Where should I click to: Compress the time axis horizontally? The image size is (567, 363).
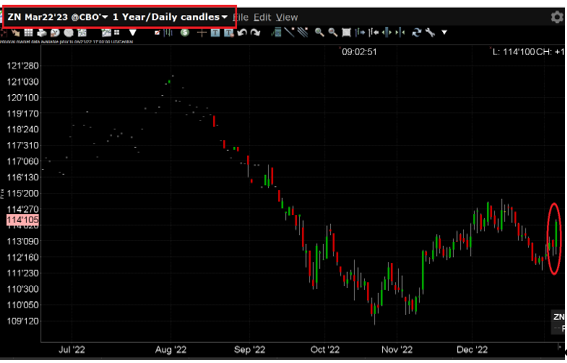(400, 33)
